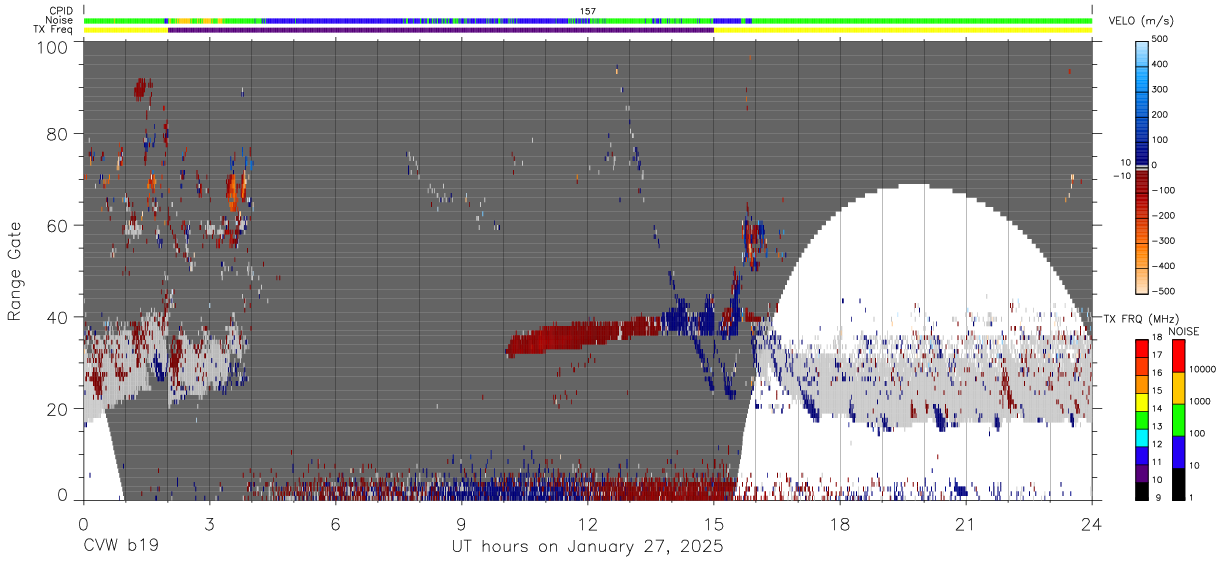This screenshot has width=1228, height=567.
Task: Click the Range Gate axis title
Action: [15, 271]
